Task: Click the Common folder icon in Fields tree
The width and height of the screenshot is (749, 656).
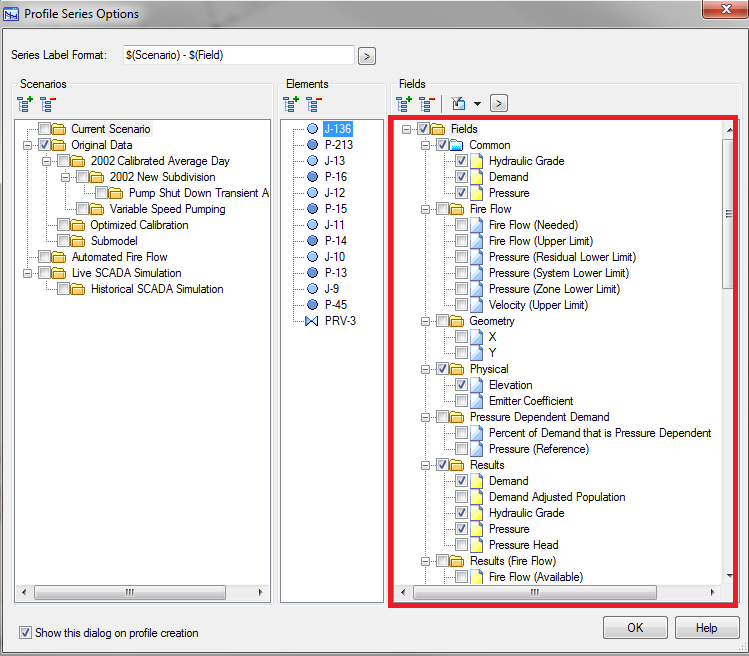Action: (x=457, y=145)
